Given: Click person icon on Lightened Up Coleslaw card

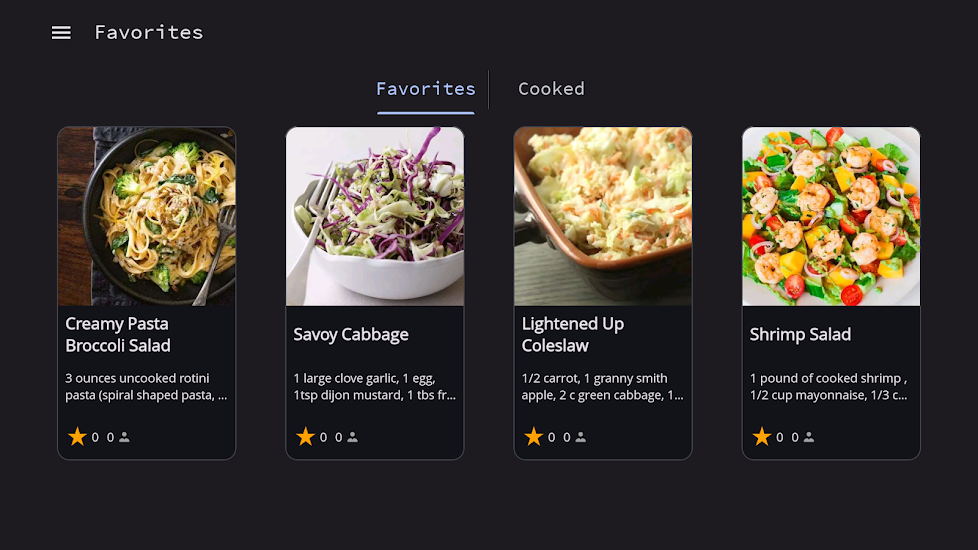Looking at the screenshot, I should [x=580, y=437].
